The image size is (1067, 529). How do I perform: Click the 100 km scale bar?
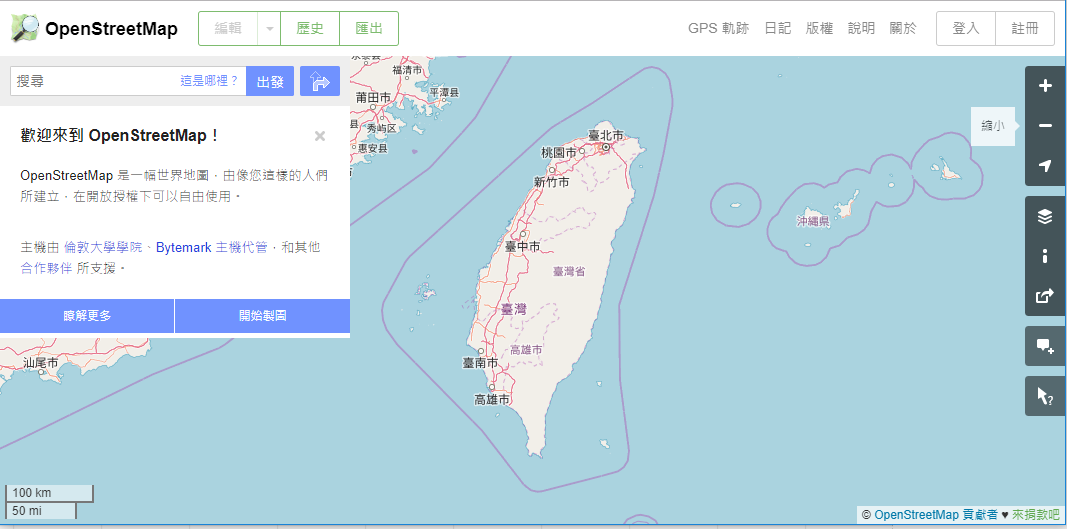(x=49, y=493)
